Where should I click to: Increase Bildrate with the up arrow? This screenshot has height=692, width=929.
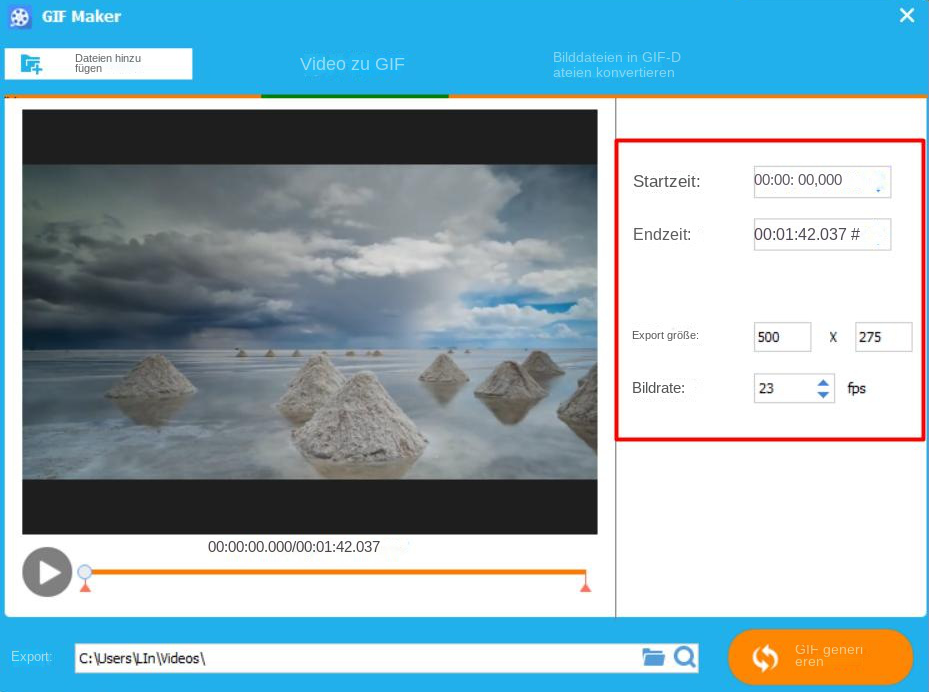point(823,382)
